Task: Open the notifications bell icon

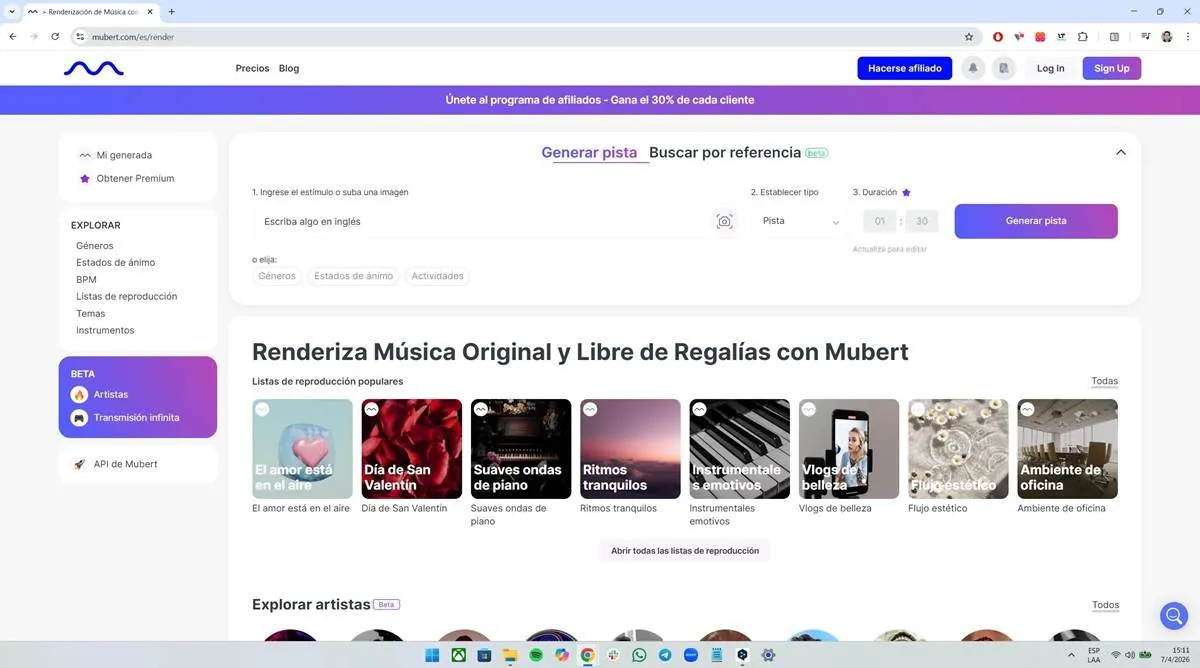Action: (x=972, y=68)
